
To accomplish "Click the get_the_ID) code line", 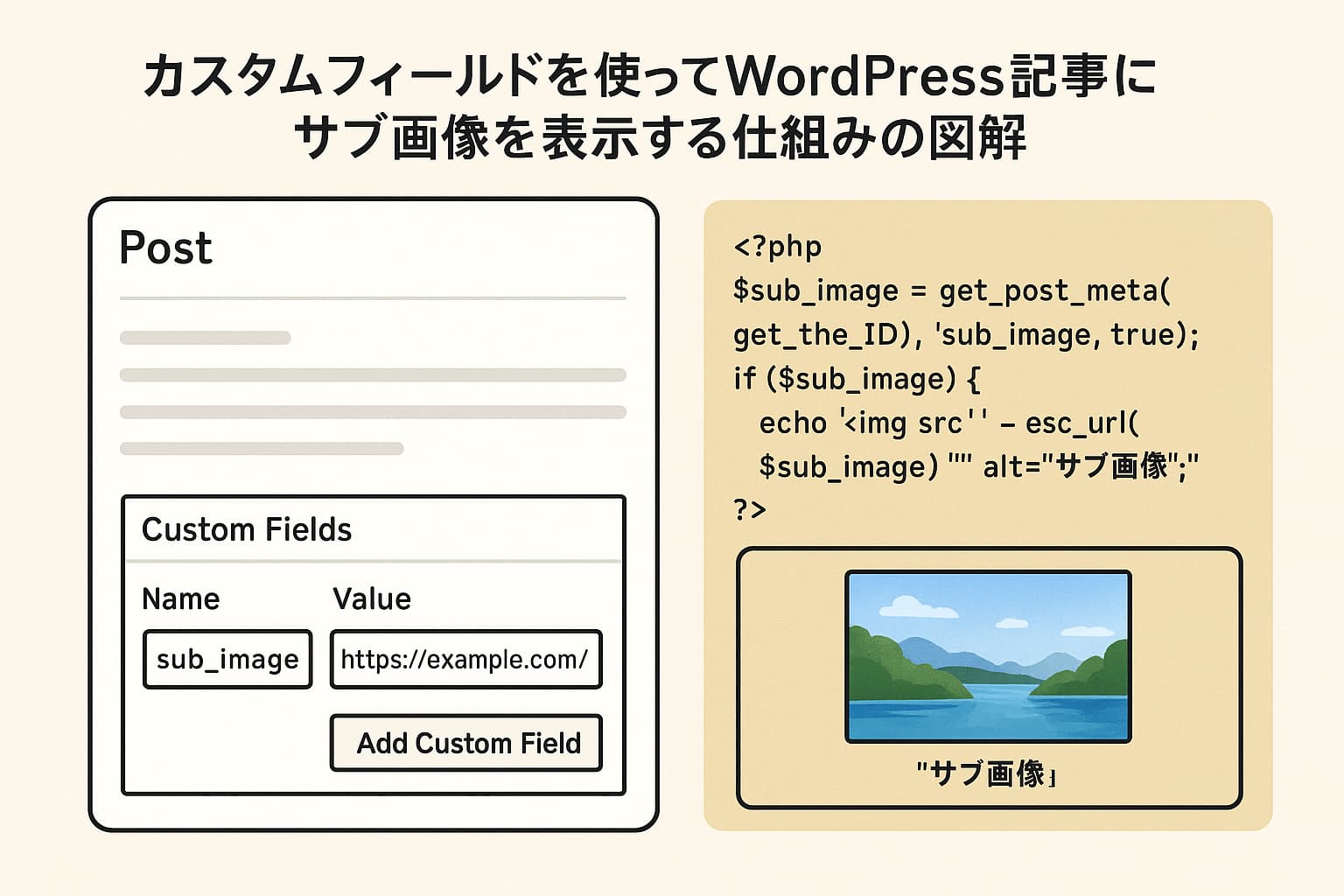I will pyautogui.click(x=966, y=334).
